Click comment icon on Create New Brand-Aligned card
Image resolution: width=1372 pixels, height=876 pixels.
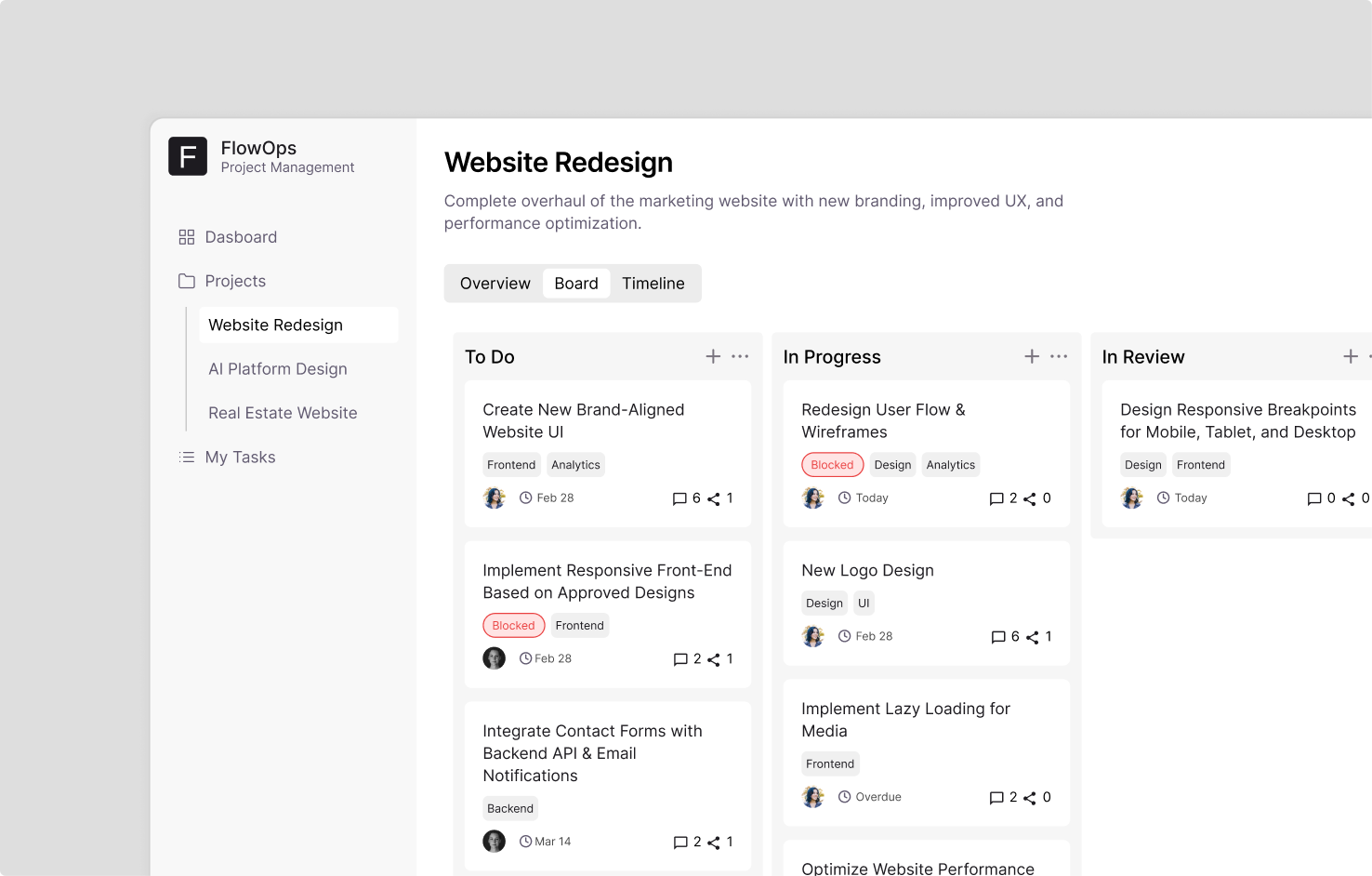coord(679,498)
